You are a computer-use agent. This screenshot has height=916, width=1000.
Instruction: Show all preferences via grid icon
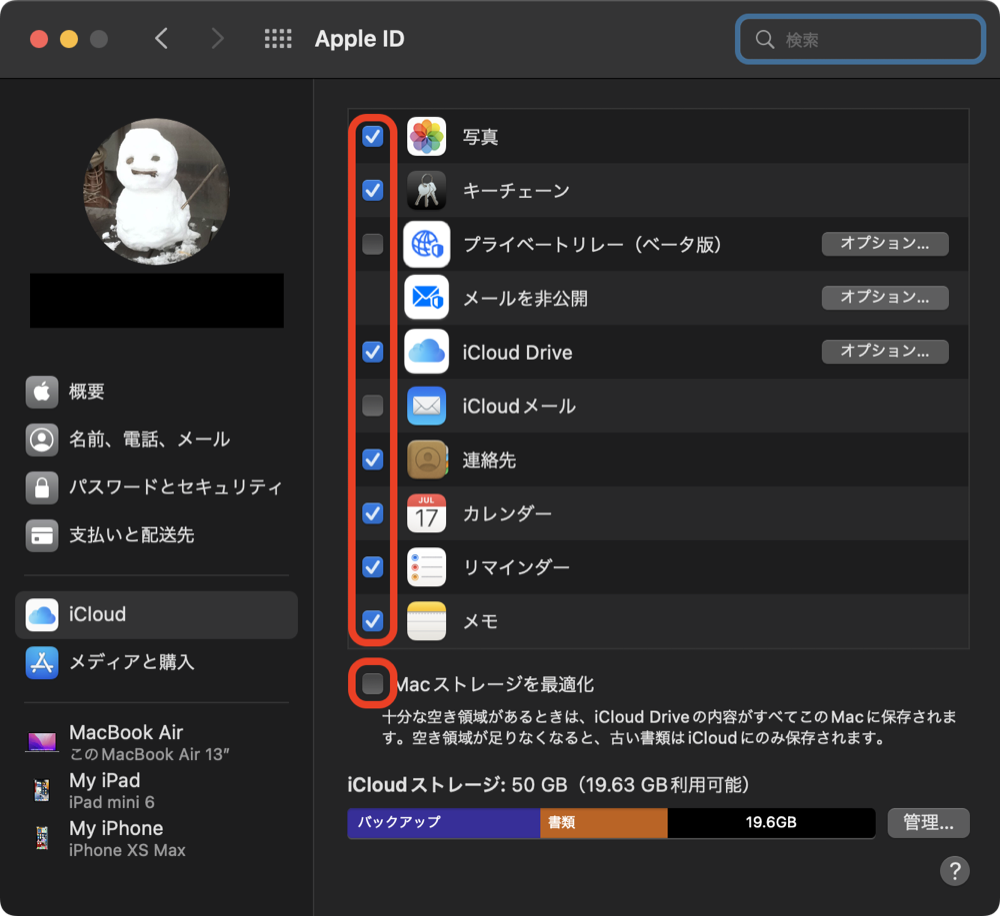[278, 39]
